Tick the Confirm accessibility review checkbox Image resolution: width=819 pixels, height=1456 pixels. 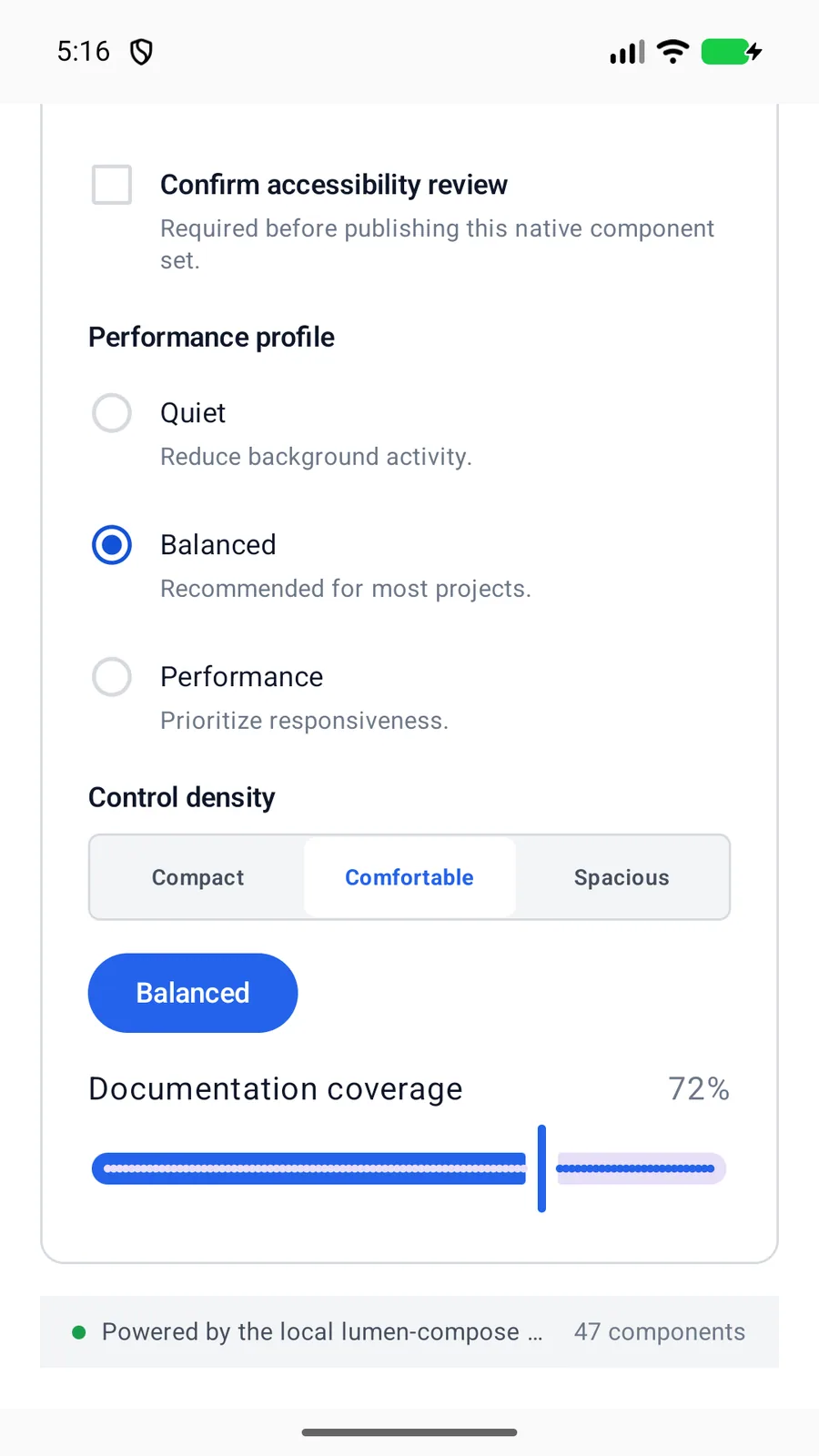[112, 185]
